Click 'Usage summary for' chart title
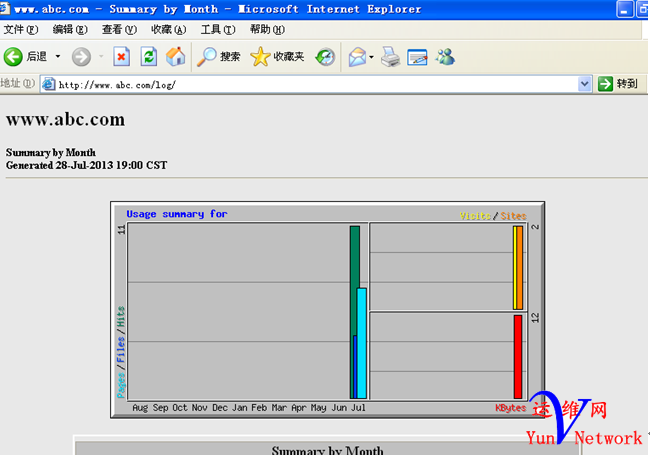 tap(177, 214)
